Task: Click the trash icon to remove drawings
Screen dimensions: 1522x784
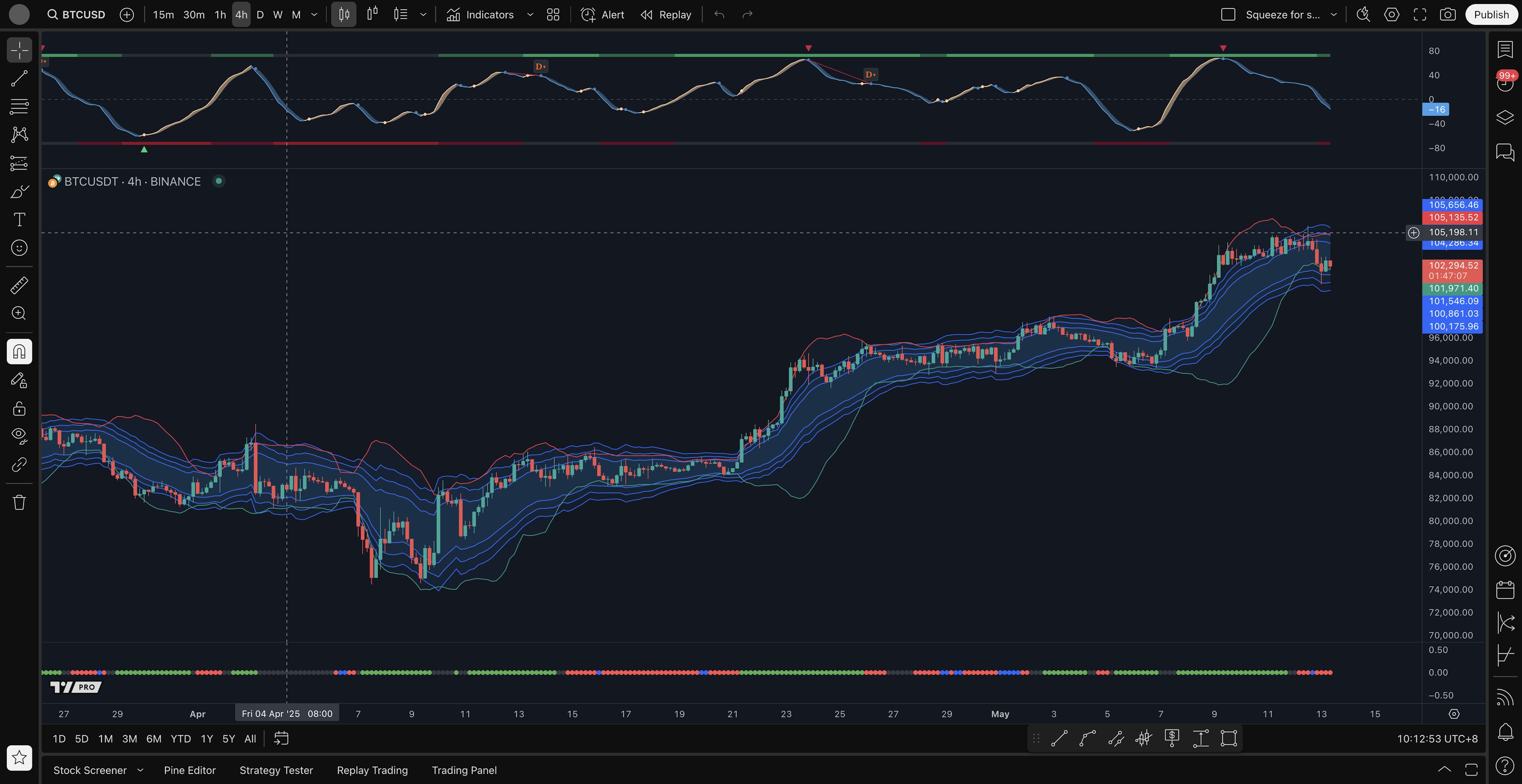Action: [19, 502]
